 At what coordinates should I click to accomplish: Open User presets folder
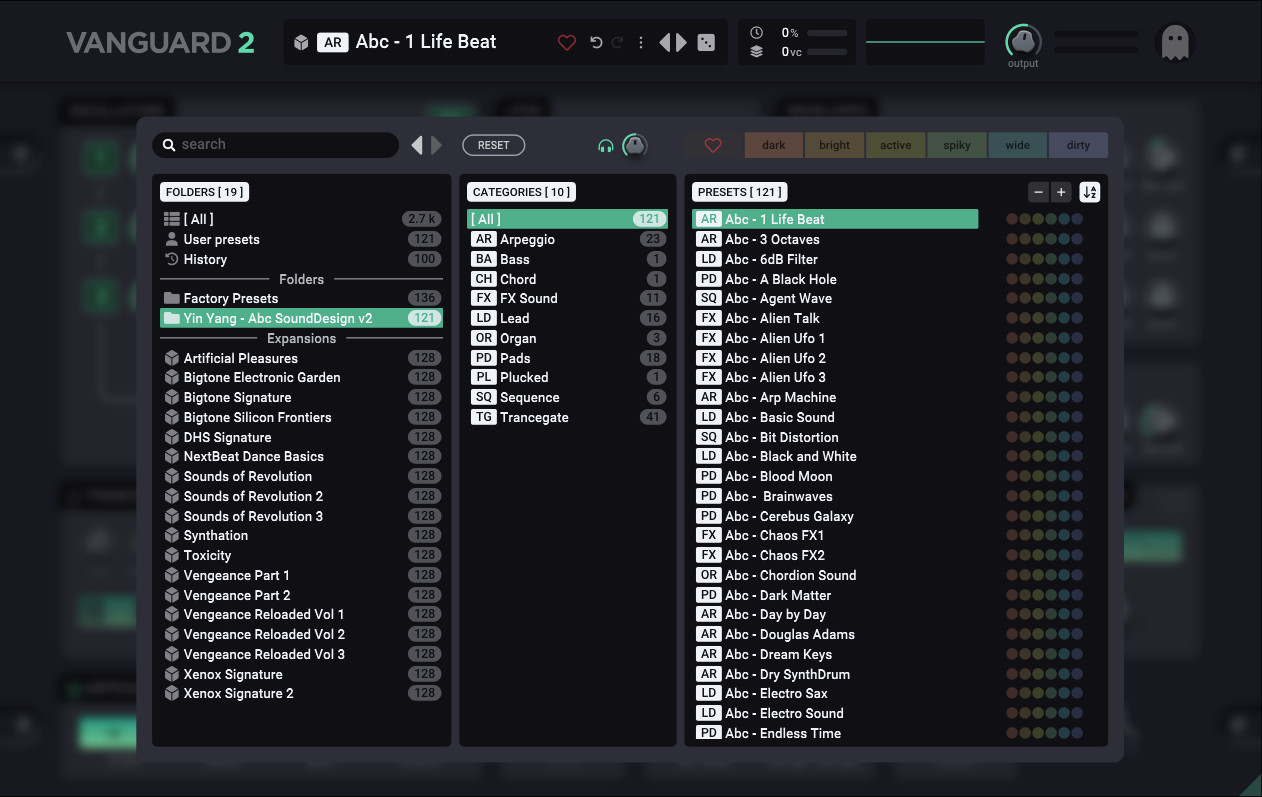[x=301, y=239]
